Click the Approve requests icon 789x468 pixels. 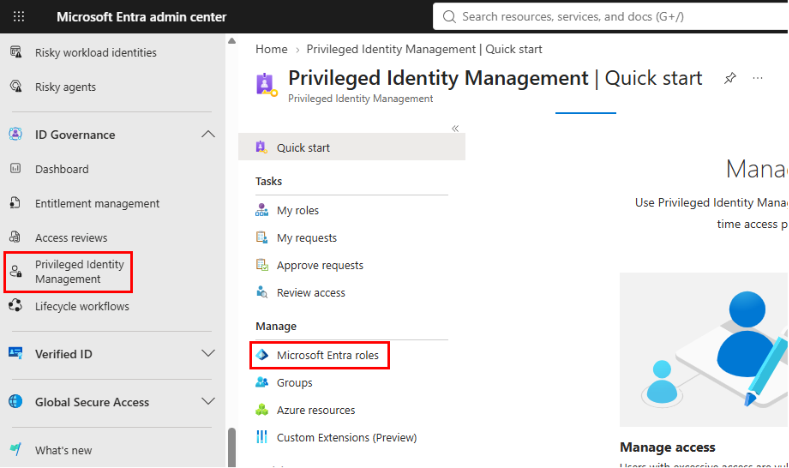(x=262, y=265)
